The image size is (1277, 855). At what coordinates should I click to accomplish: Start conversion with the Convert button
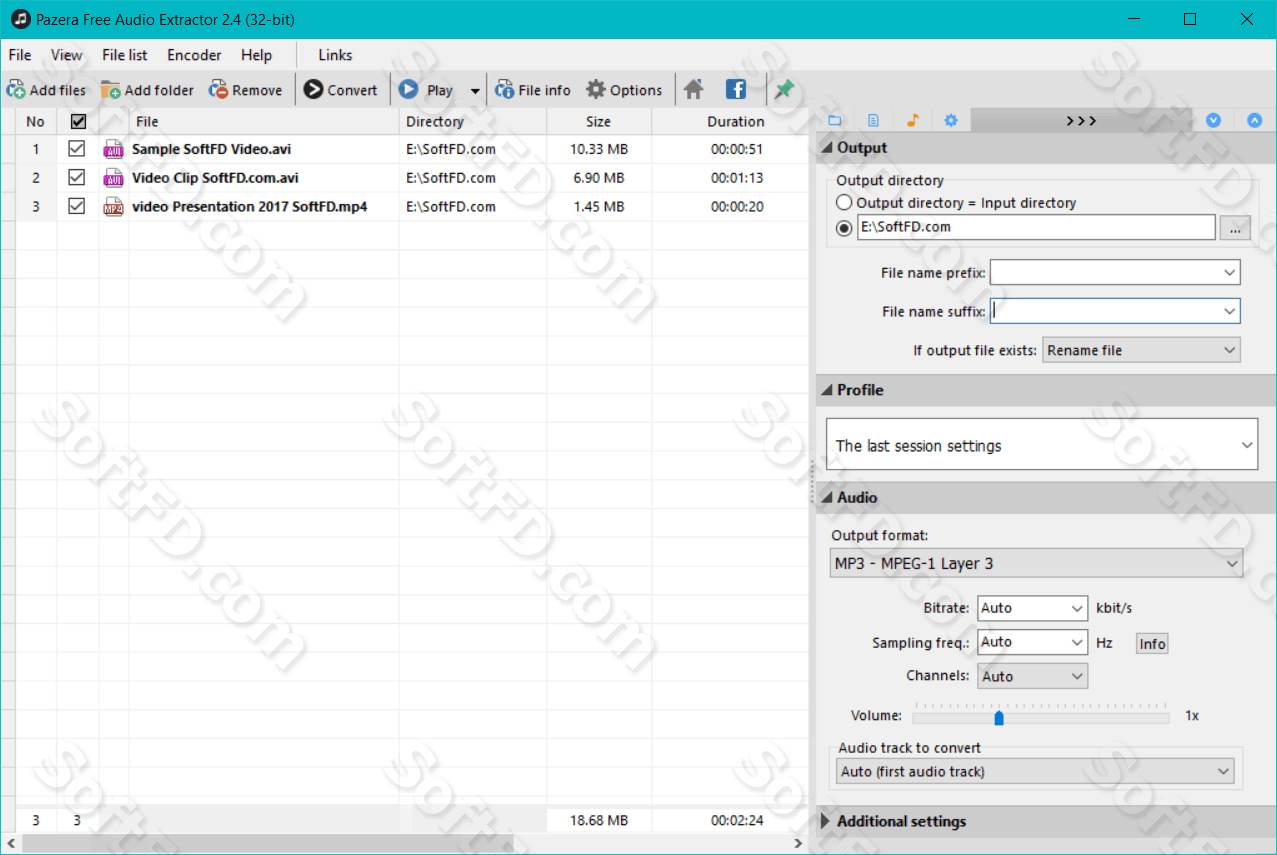(x=341, y=90)
